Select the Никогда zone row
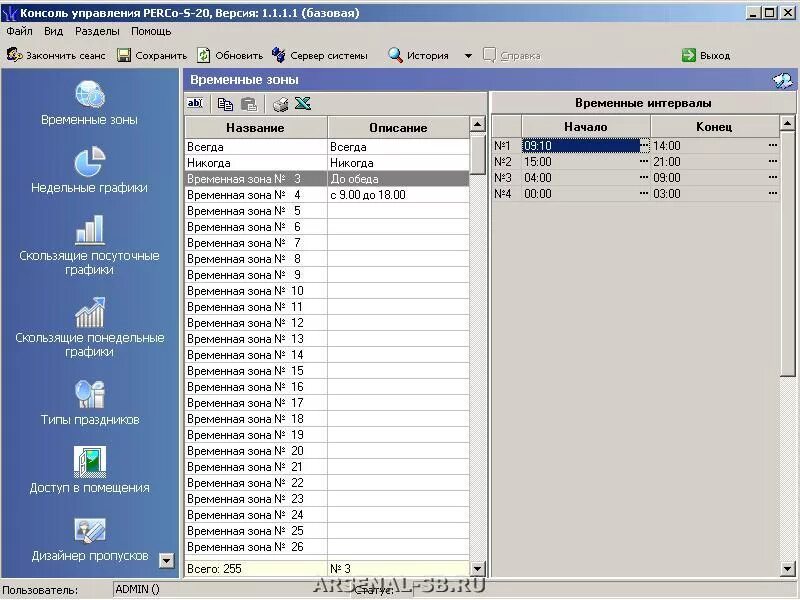Image resolution: width=800 pixels, height=600 pixels. coord(327,163)
